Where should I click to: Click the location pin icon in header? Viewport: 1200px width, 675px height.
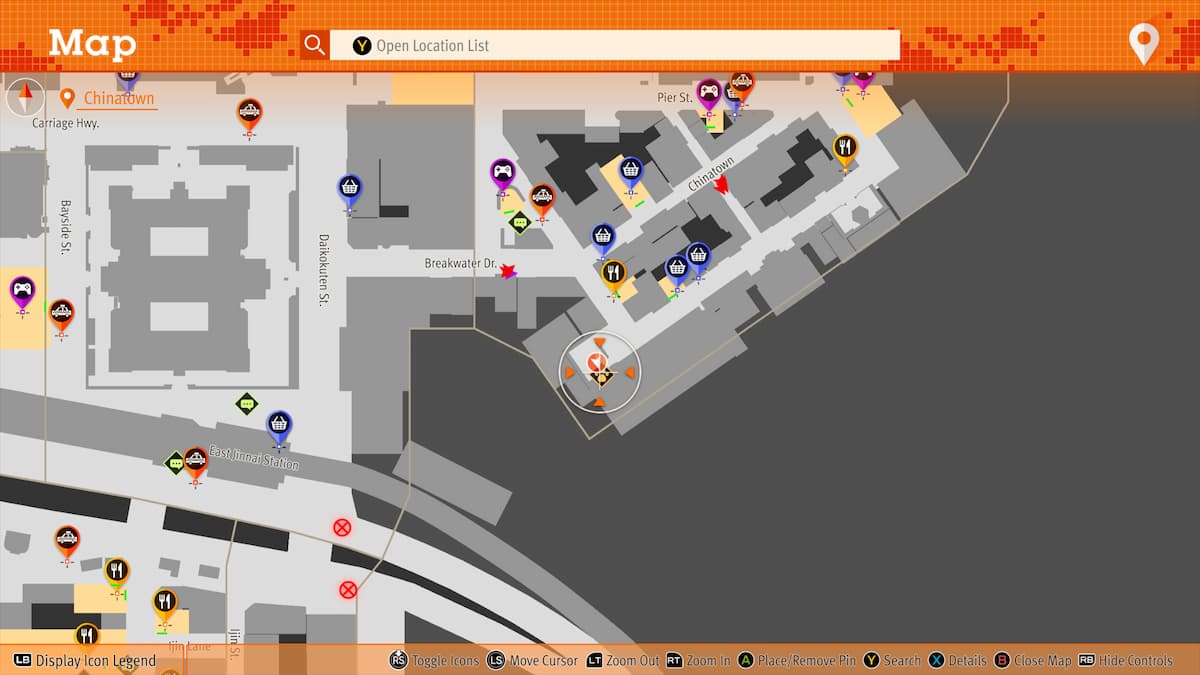tap(1143, 44)
